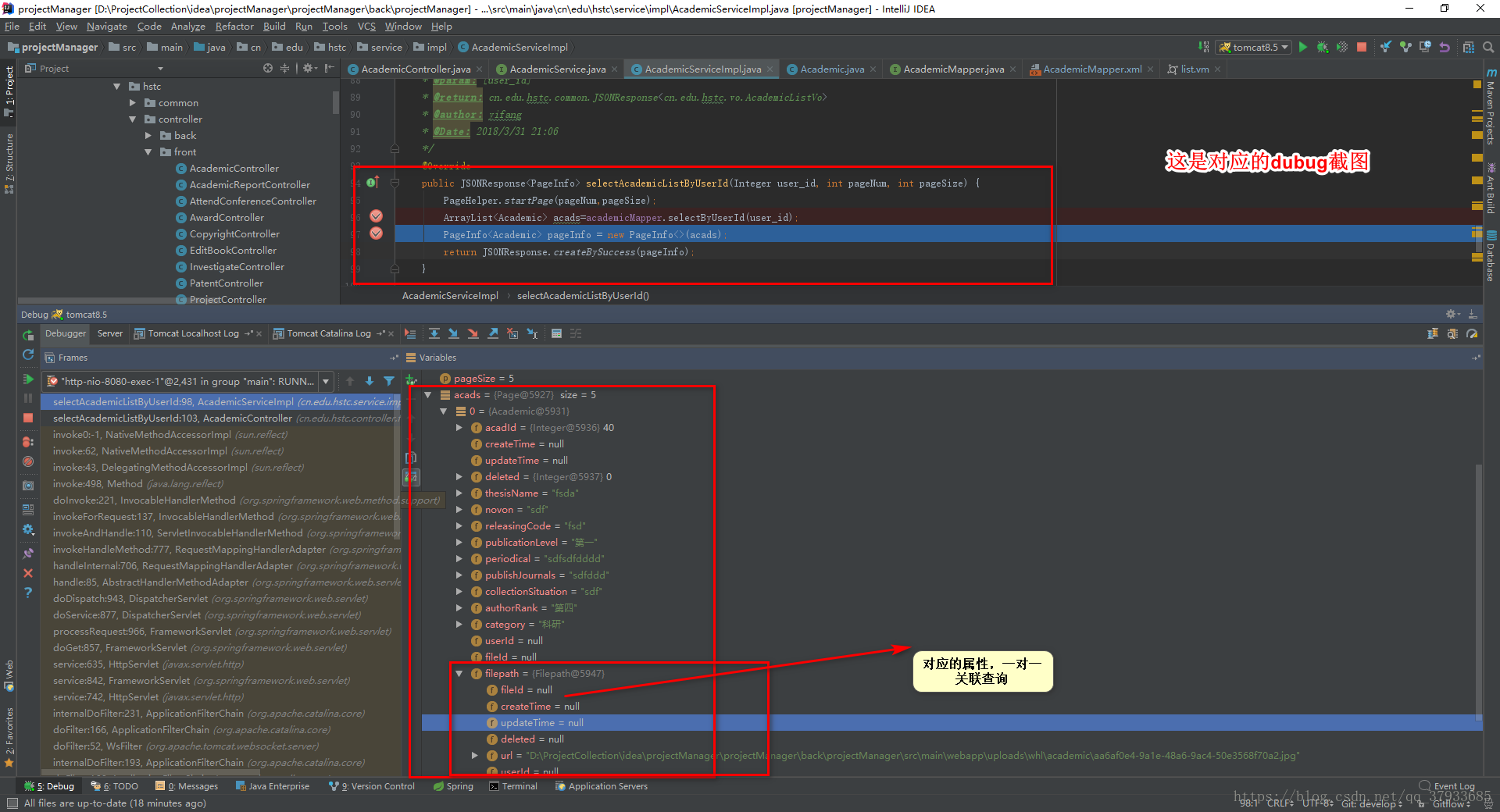Click the Pin Tab icon in debug sidebar
Image resolution: width=1500 pixels, height=812 pixels.
click(28, 553)
